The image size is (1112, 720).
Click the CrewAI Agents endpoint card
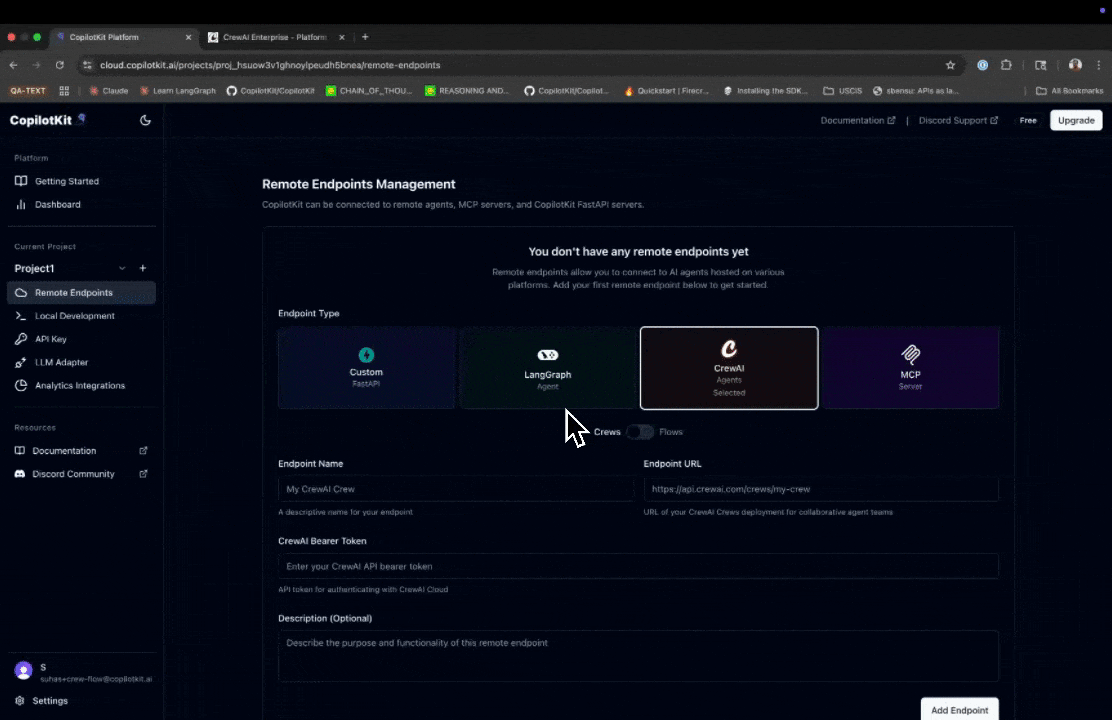729,367
